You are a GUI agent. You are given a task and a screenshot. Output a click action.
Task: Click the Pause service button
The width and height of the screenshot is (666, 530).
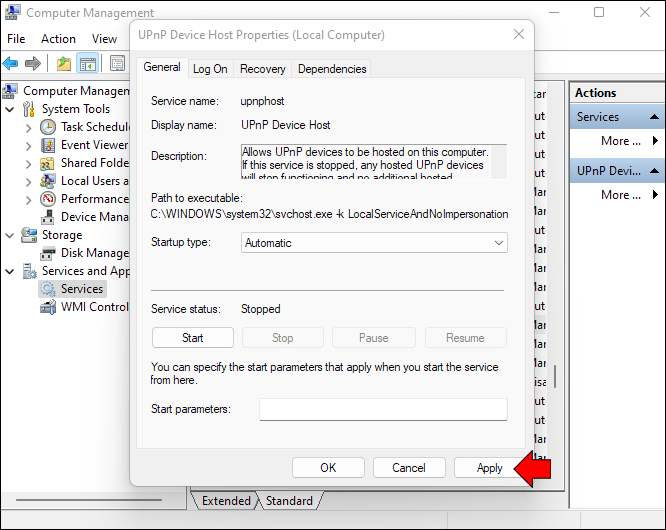[374, 338]
